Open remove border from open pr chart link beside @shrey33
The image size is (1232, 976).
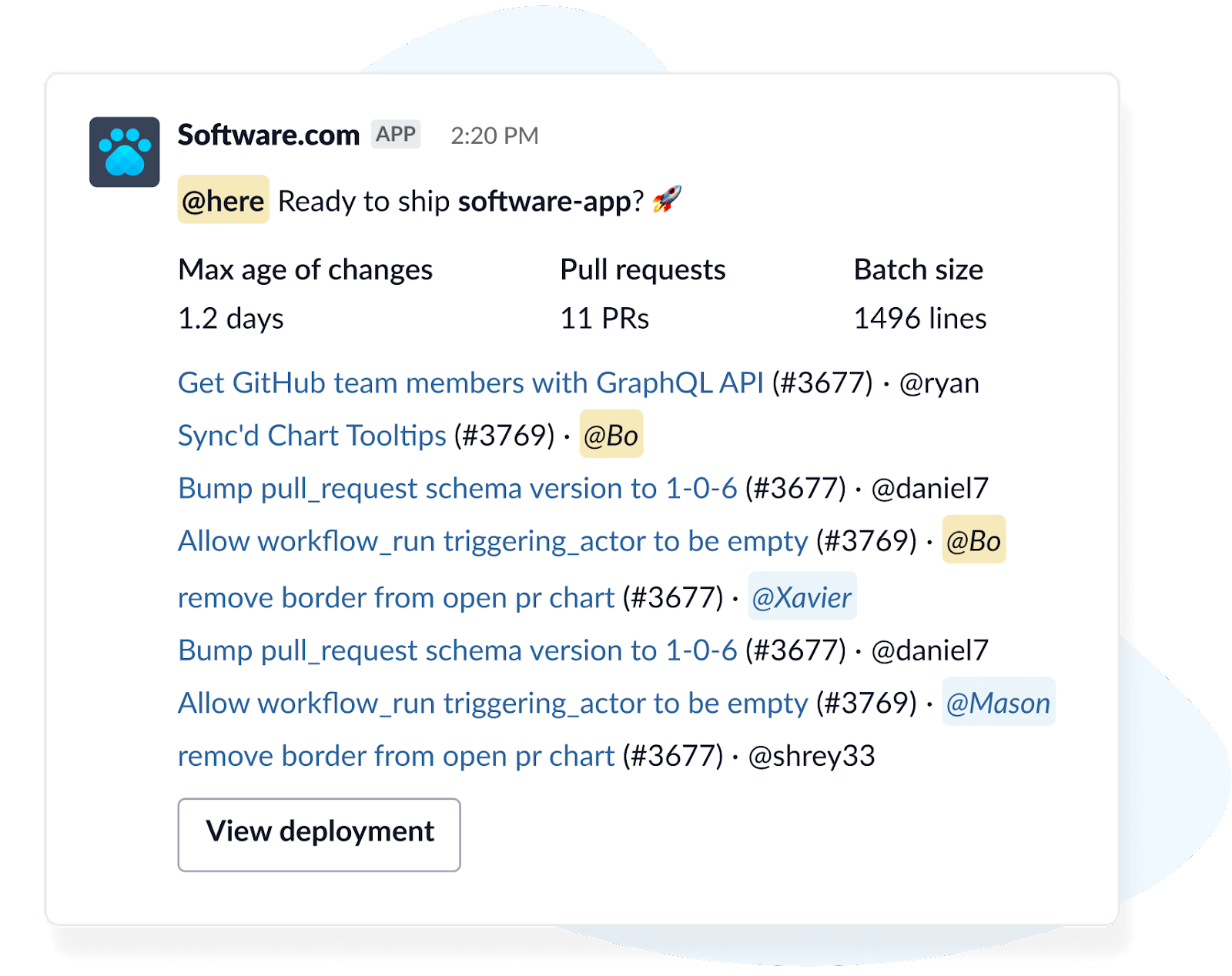point(396,757)
